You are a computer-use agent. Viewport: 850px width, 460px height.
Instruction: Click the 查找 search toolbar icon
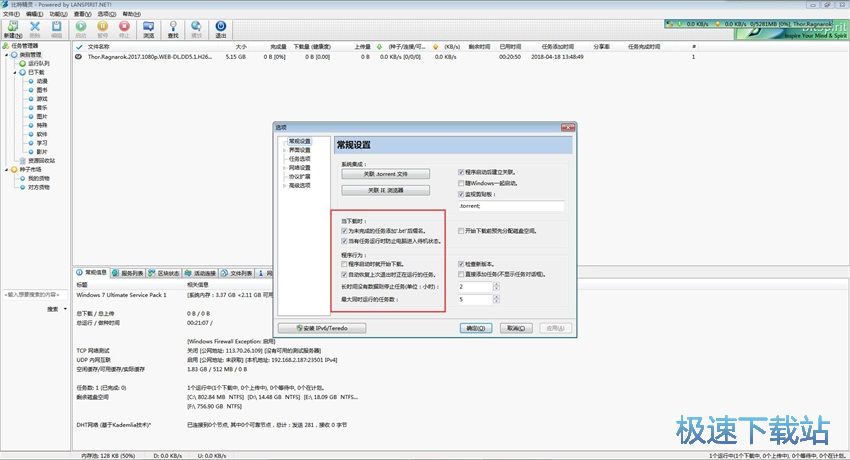click(173, 29)
